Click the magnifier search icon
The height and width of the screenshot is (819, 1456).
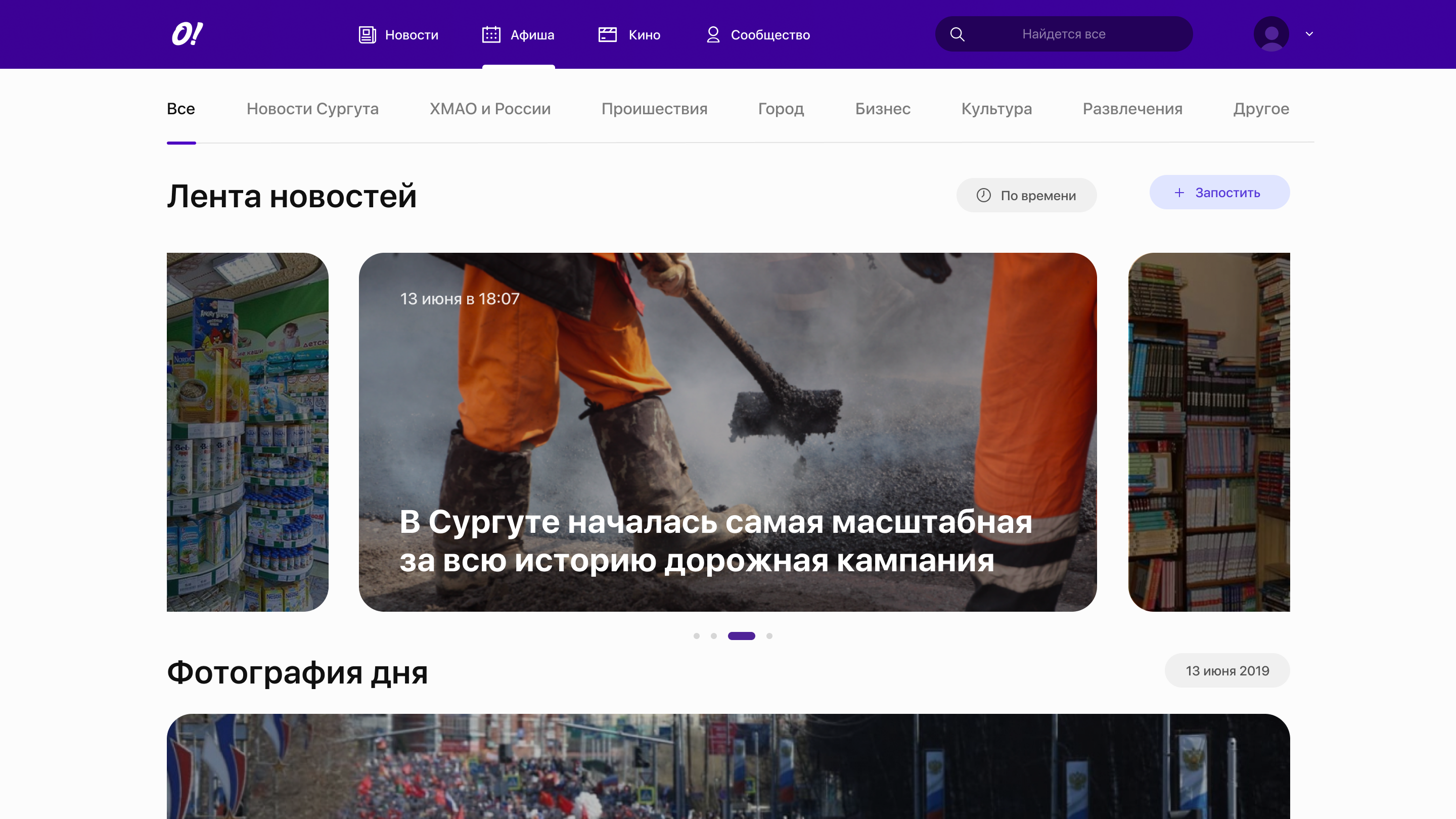(957, 34)
